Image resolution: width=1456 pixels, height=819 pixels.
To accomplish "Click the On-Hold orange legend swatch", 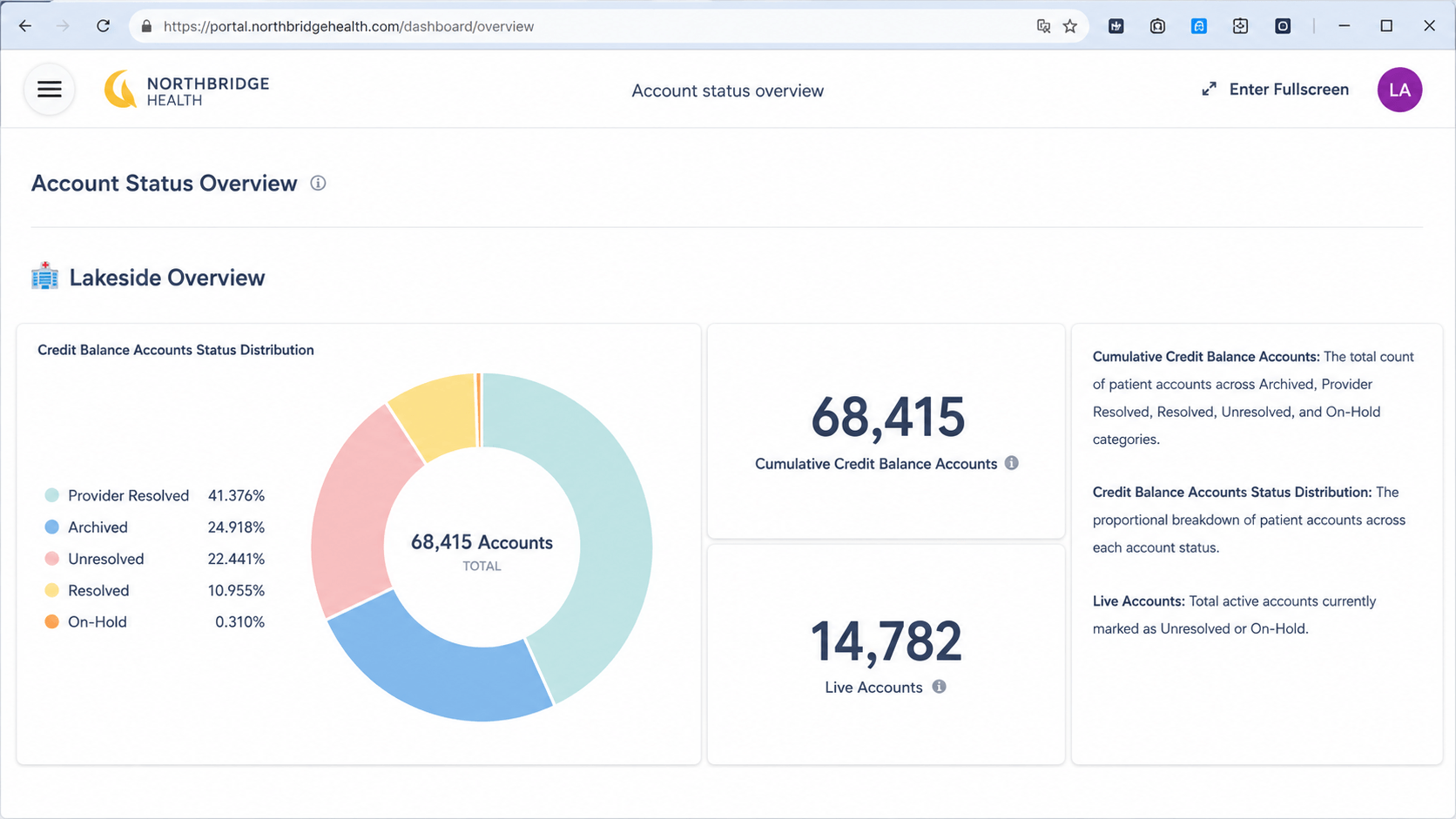I will point(51,621).
